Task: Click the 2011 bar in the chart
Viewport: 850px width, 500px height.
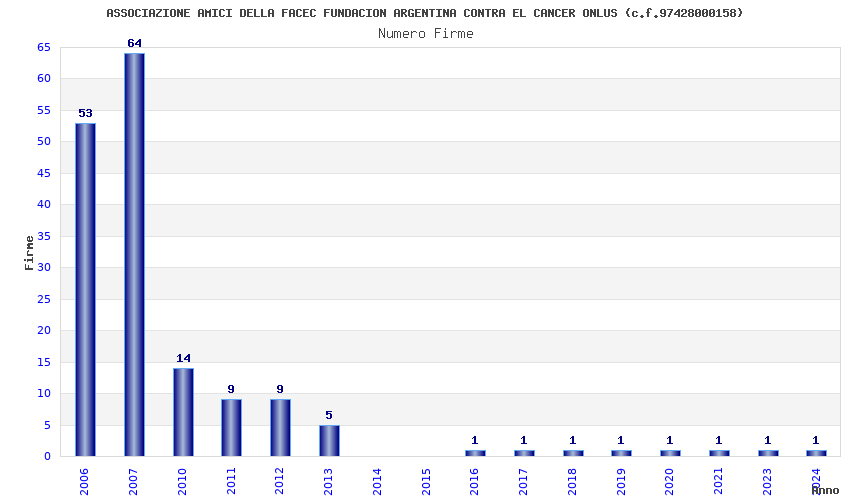Action: tap(231, 428)
